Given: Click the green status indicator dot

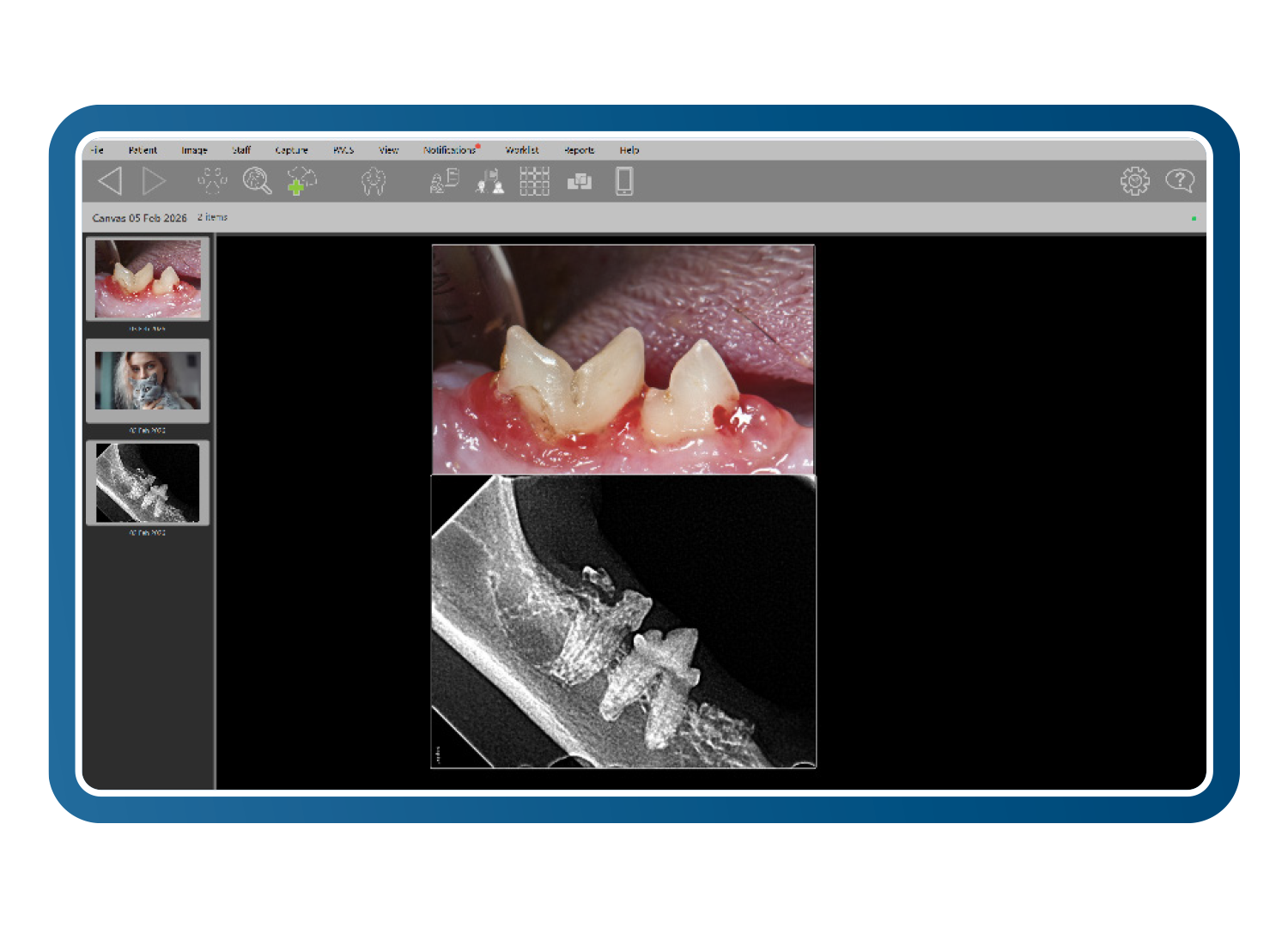Looking at the screenshot, I should coord(1194,217).
